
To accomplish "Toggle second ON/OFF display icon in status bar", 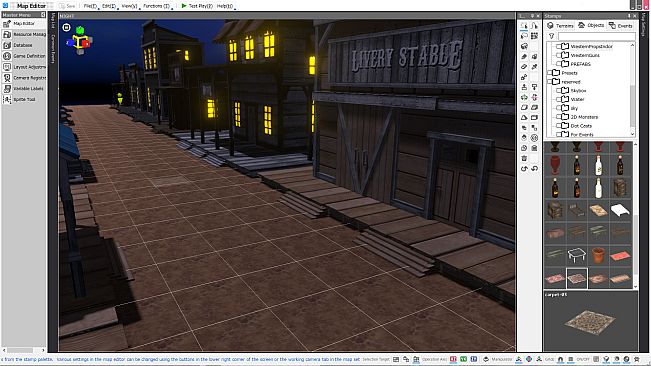I will tap(606, 359).
